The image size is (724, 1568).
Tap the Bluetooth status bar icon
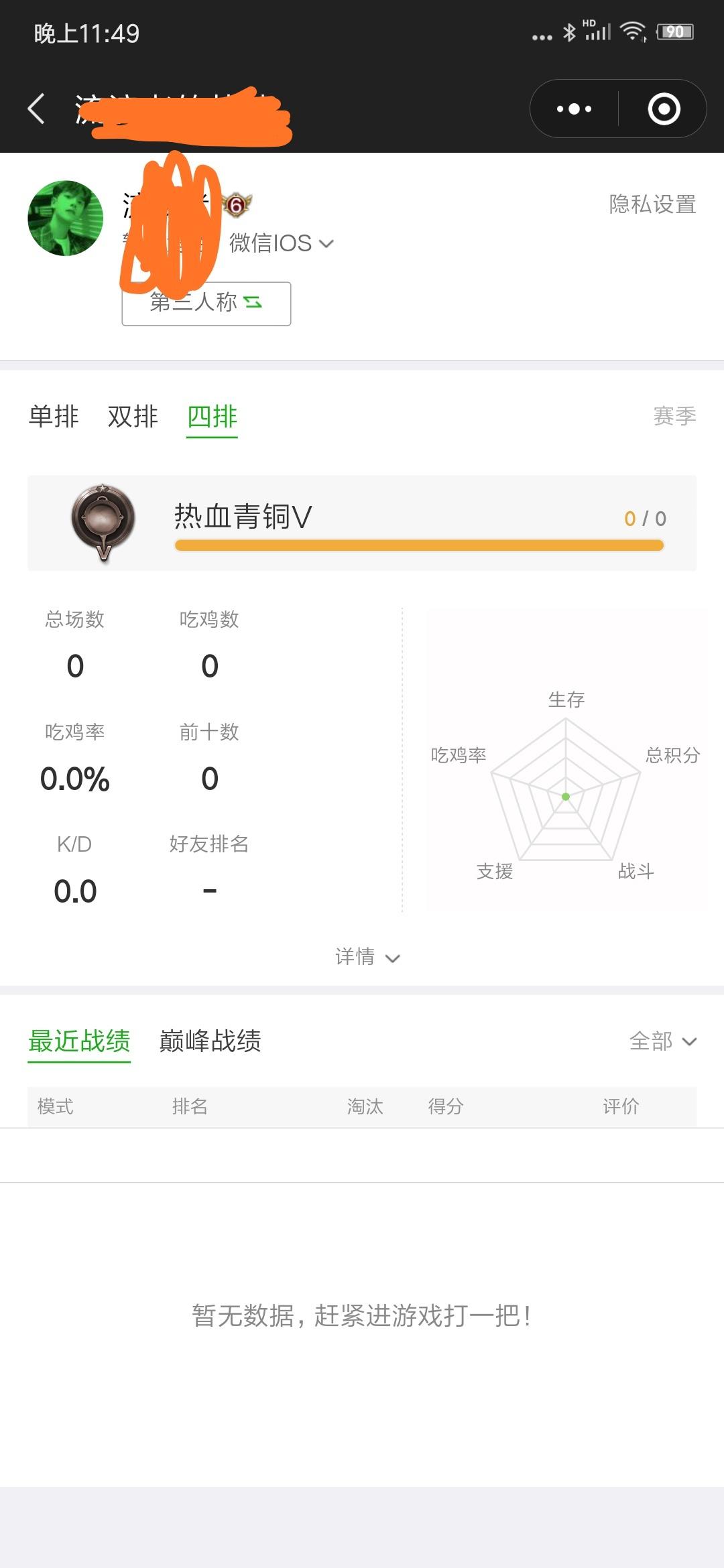coord(569,32)
